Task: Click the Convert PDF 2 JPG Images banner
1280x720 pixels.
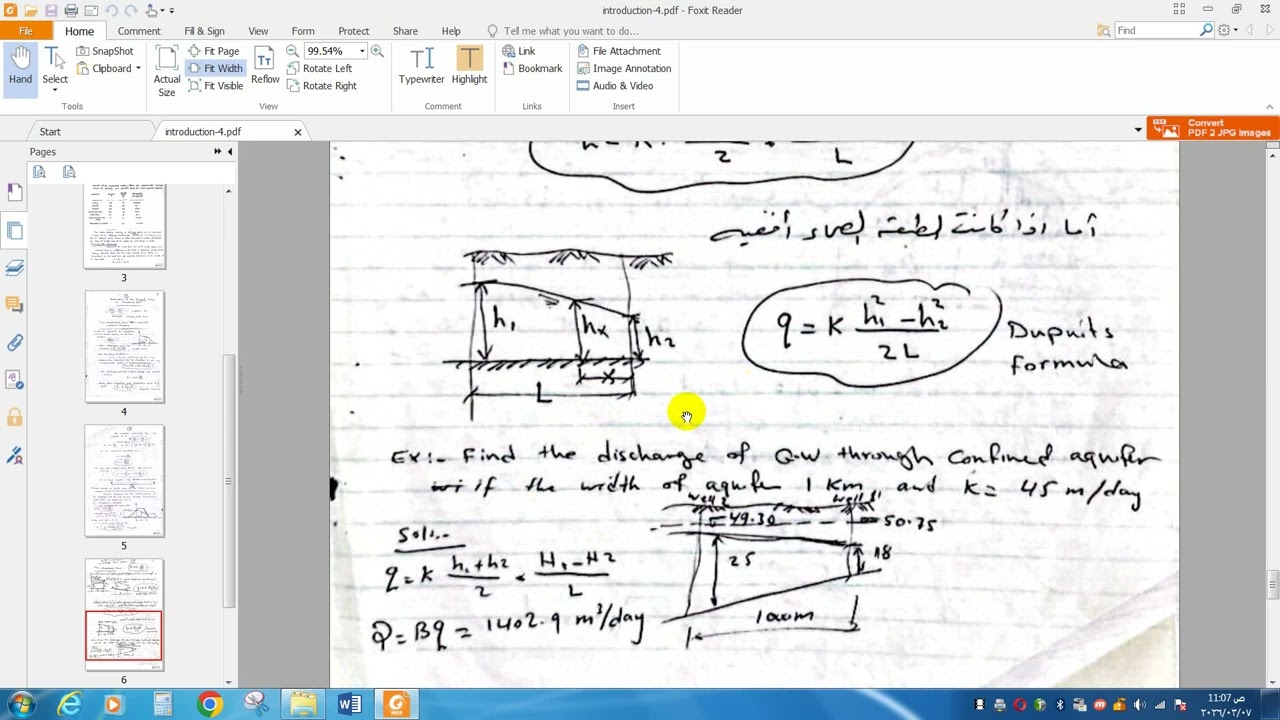Action: pos(1212,128)
